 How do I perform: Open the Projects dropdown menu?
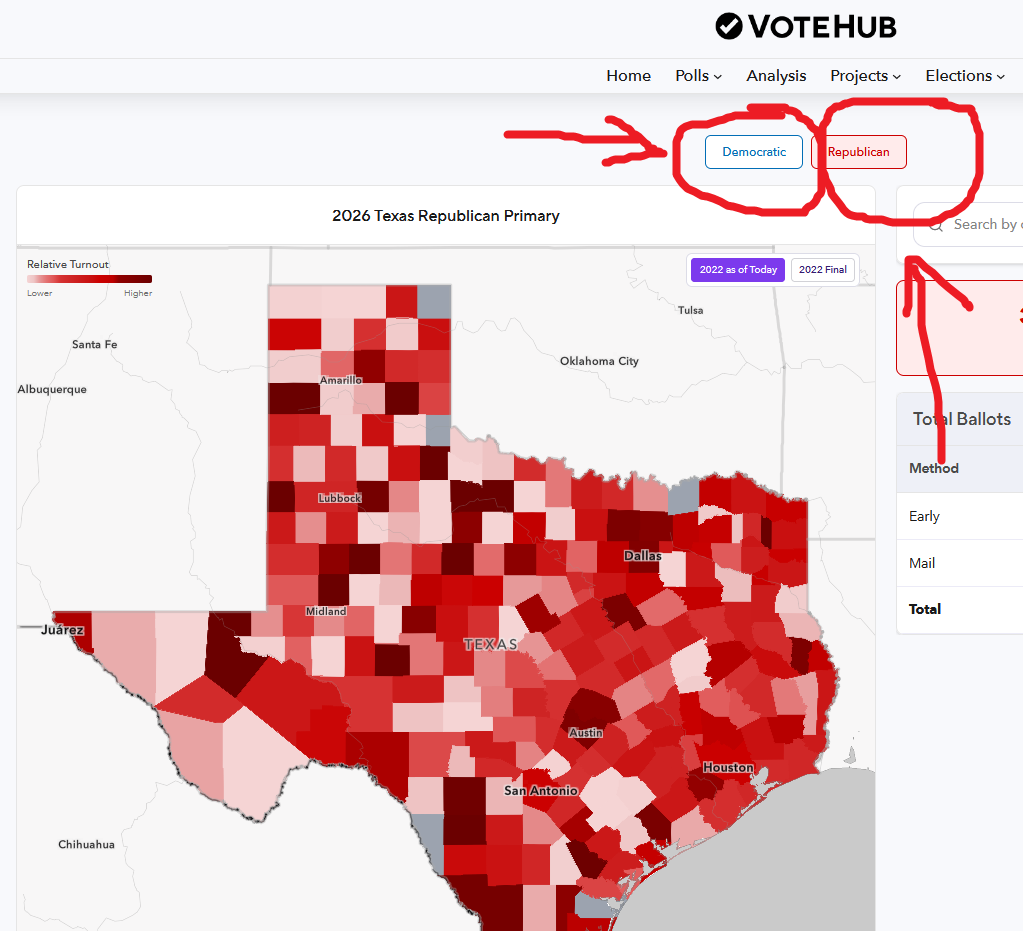[x=865, y=76]
